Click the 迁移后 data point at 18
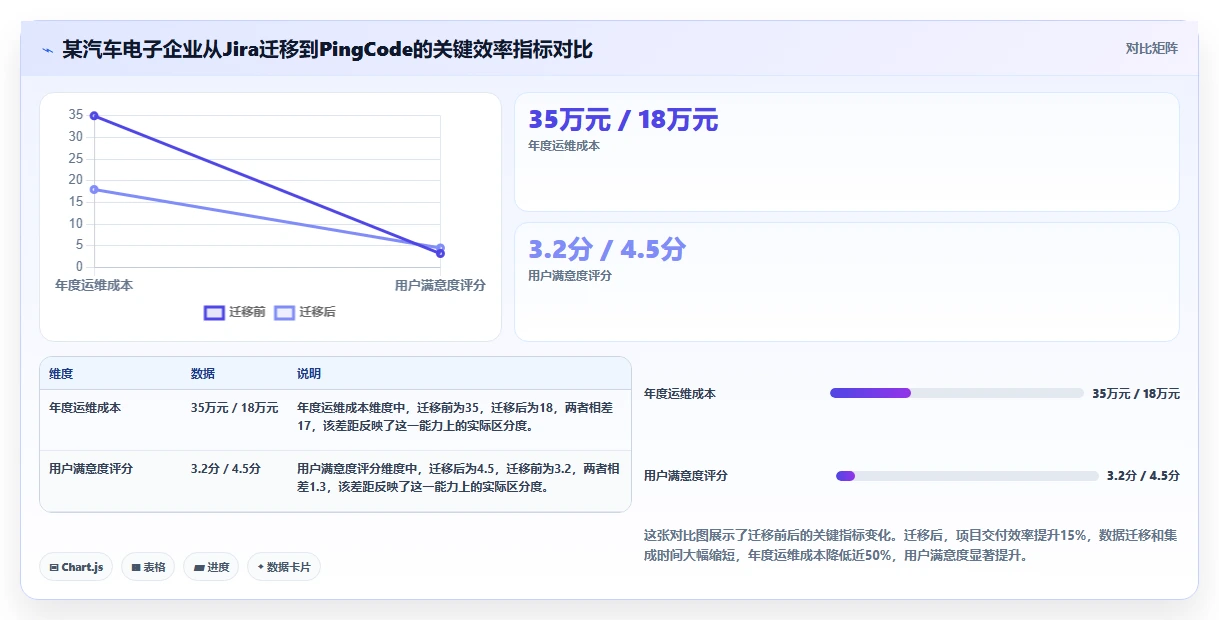This screenshot has height=620, width=1219. (94, 189)
